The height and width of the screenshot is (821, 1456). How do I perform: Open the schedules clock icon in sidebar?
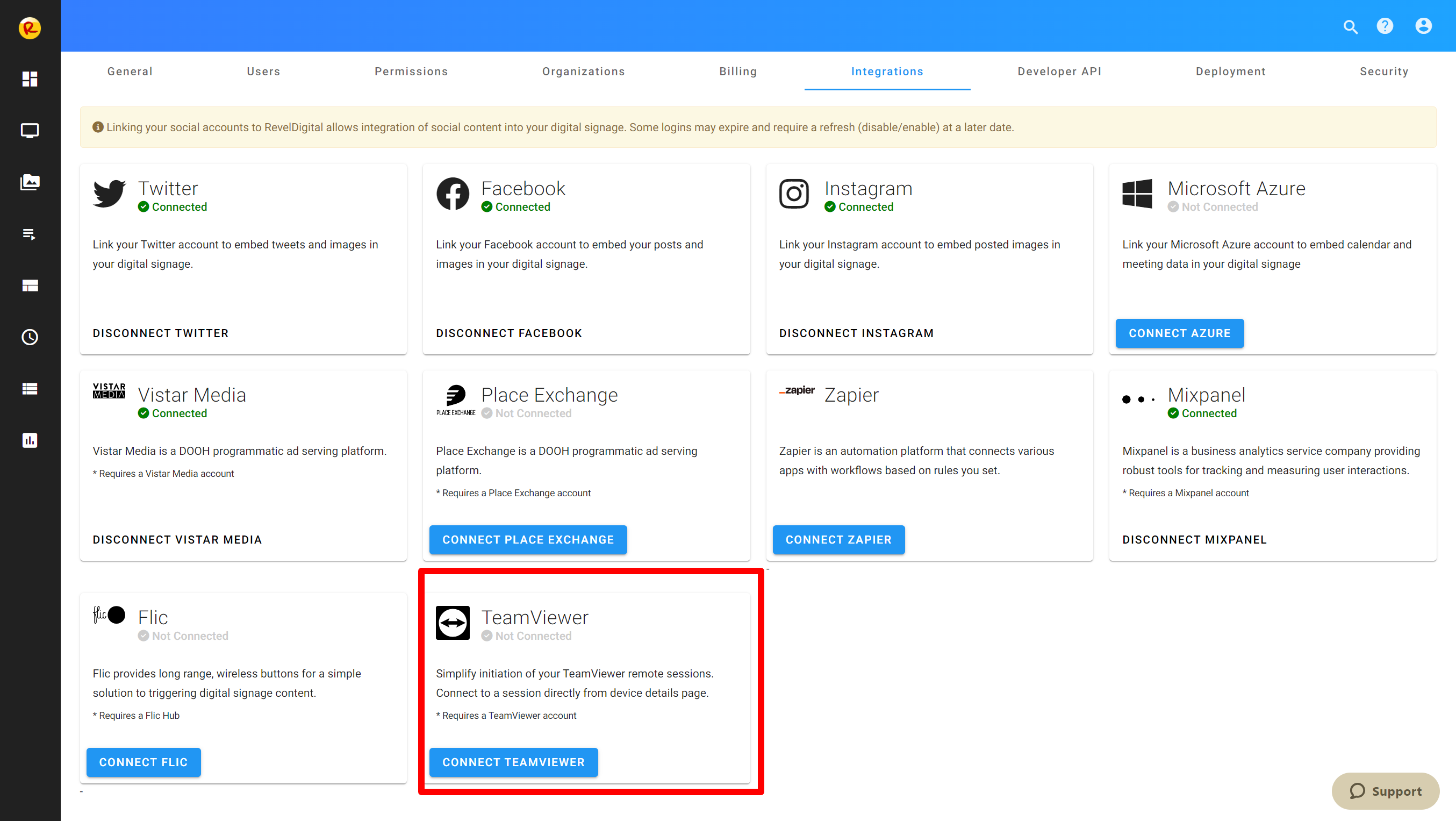[x=30, y=337]
